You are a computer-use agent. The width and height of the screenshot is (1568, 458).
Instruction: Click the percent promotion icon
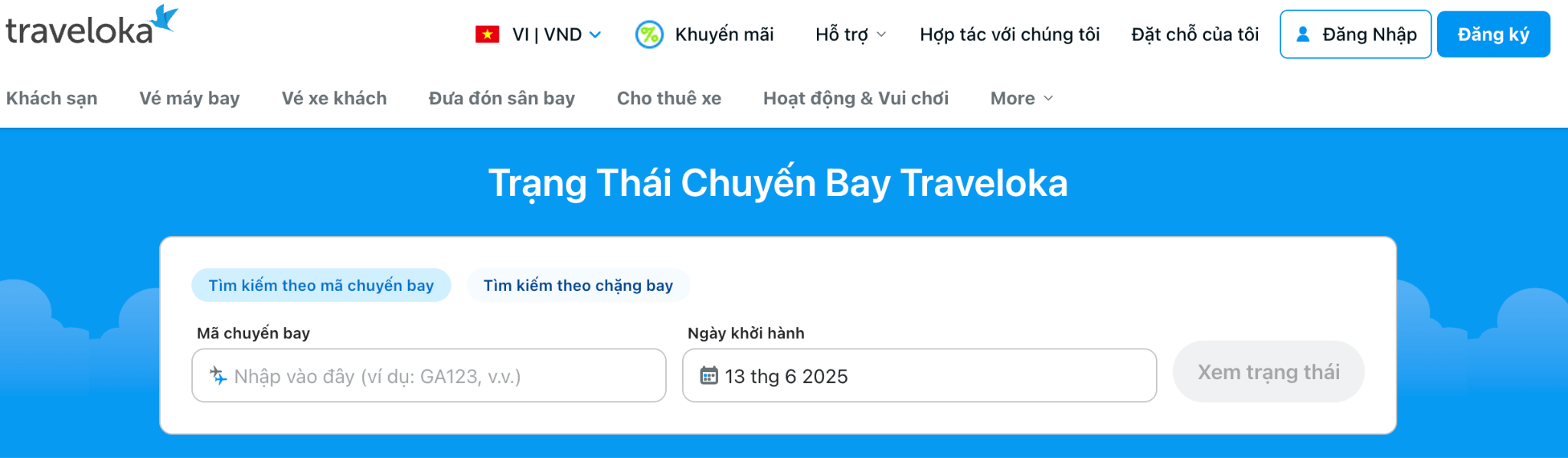pos(649,34)
